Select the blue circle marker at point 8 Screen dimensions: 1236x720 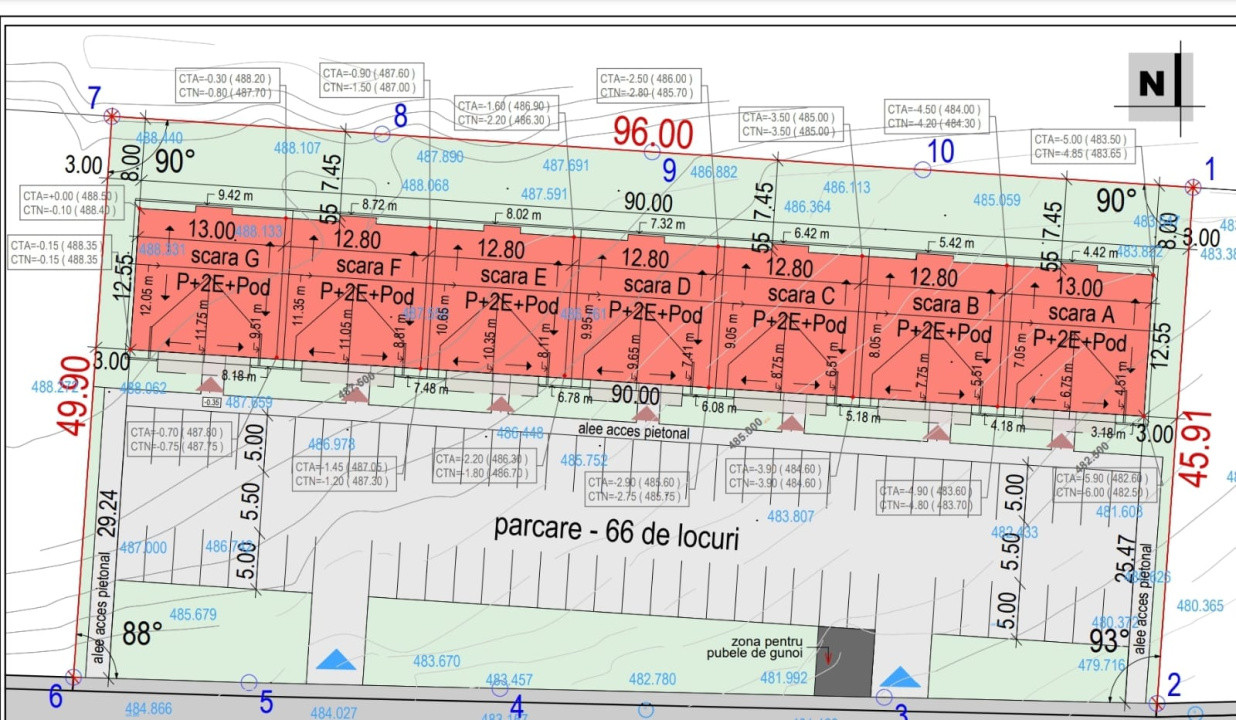pos(381,133)
